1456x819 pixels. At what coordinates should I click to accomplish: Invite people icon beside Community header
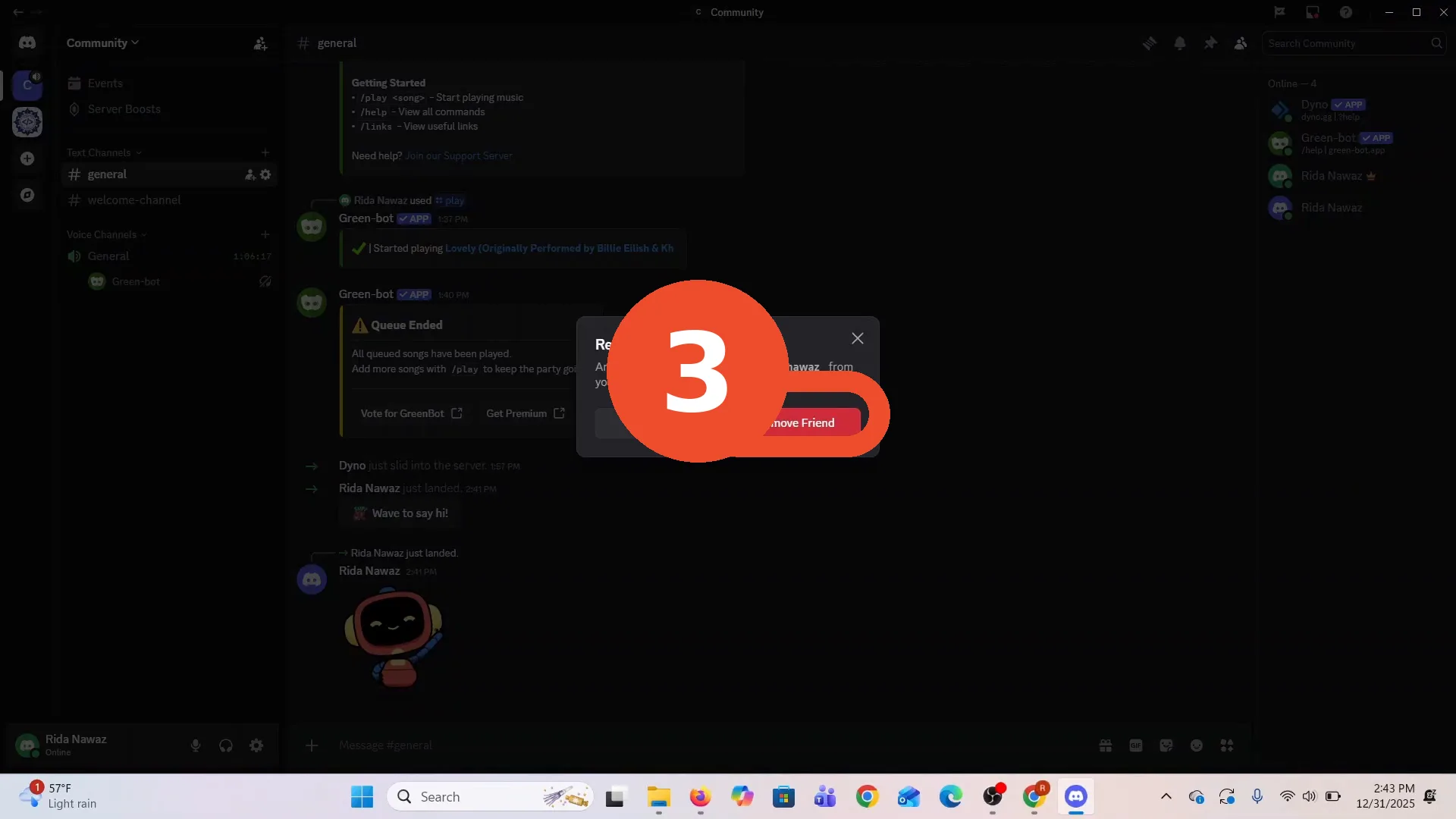click(x=260, y=43)
